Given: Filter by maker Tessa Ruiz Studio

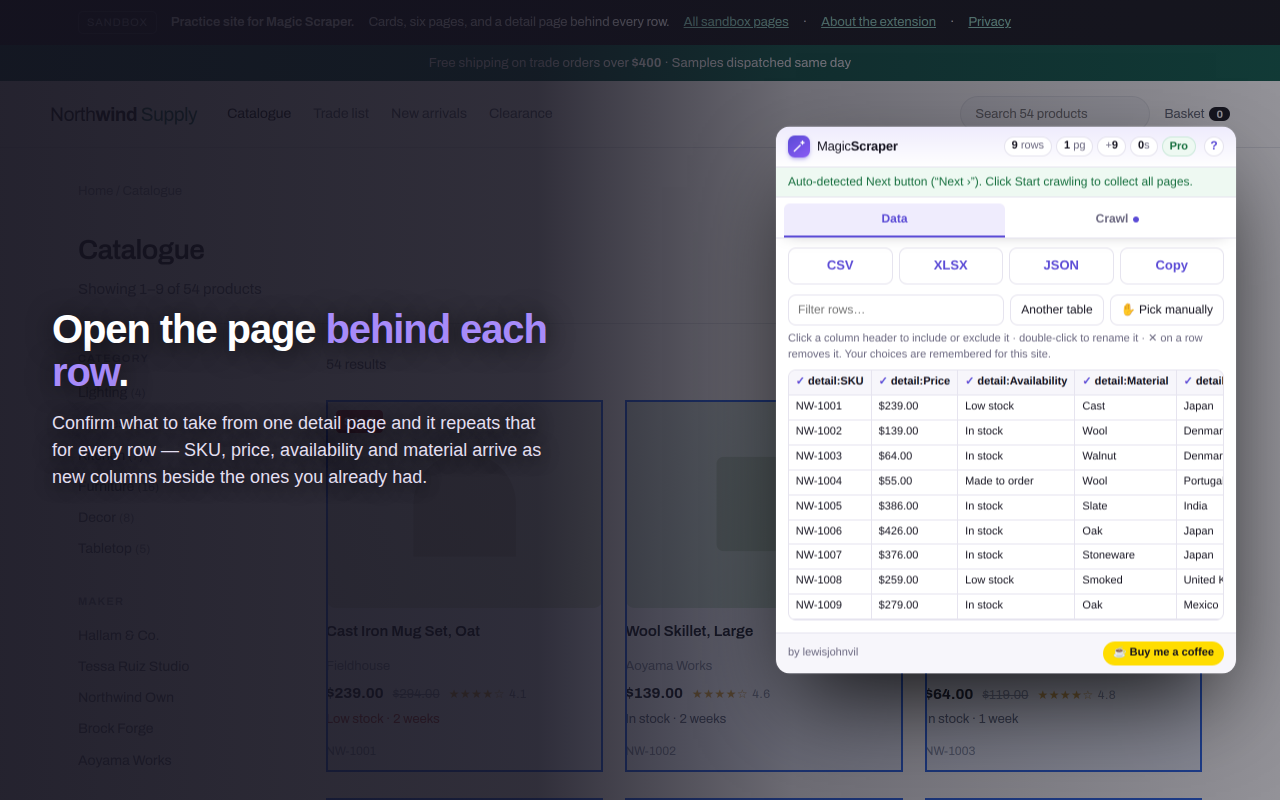Looking at the screenshot, I should (x=134, y=667).
